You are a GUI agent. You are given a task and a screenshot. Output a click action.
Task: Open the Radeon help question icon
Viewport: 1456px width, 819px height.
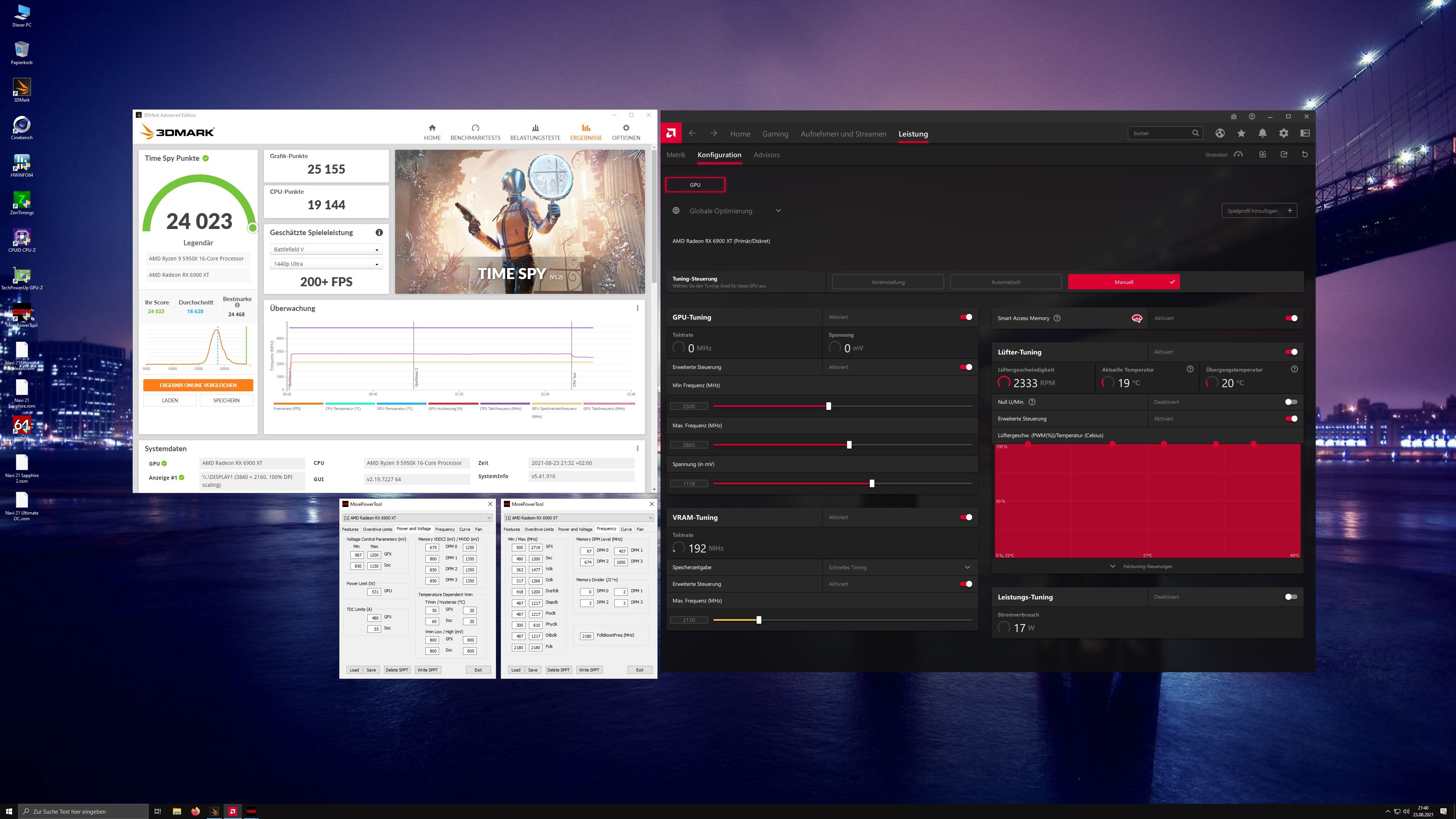point(1251,116)
